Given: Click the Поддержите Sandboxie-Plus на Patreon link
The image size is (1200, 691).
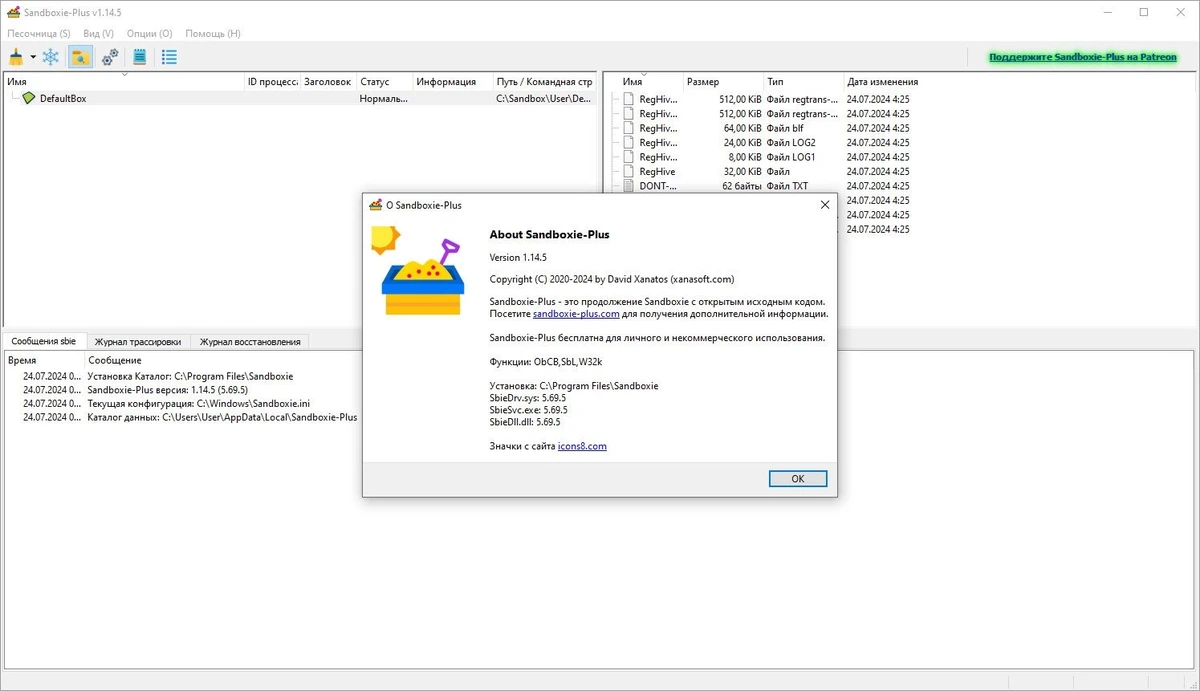Looking at the screenshot, I should coord(1083,58).
